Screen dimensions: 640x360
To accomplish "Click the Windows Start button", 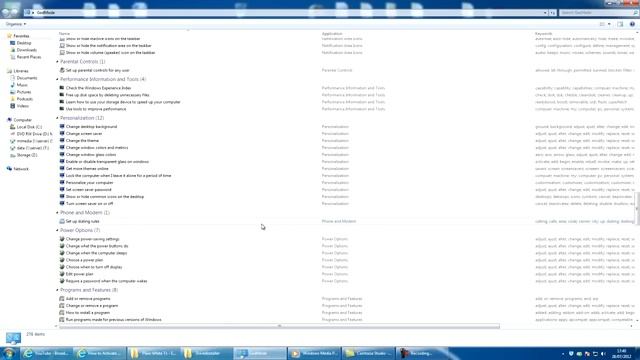I will (9, 353).
